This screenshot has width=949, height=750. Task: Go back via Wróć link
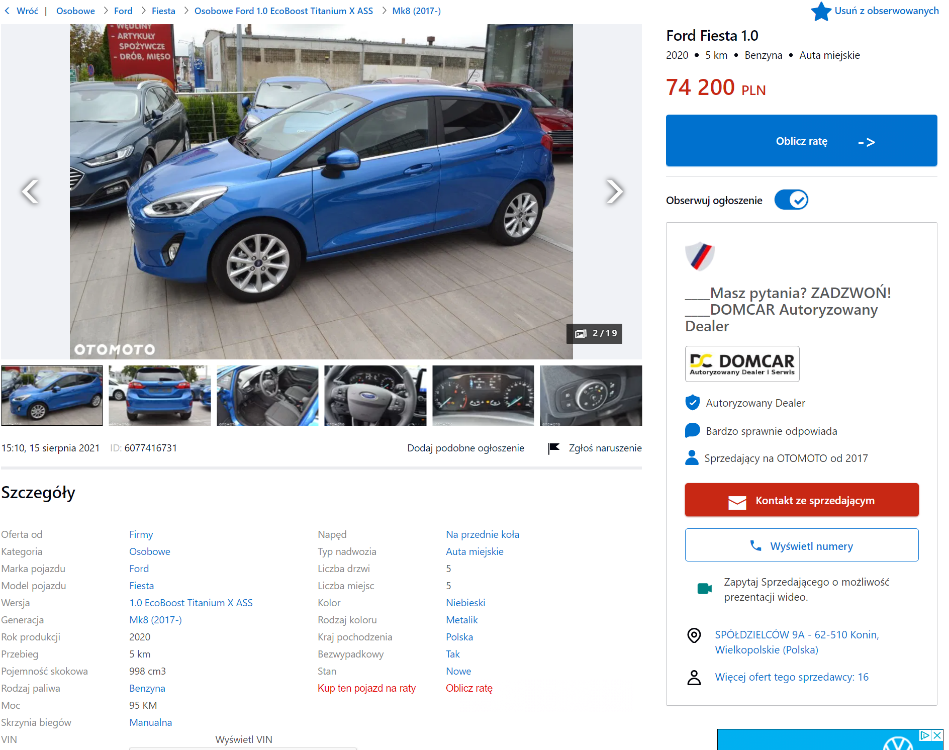click(27, 11)
